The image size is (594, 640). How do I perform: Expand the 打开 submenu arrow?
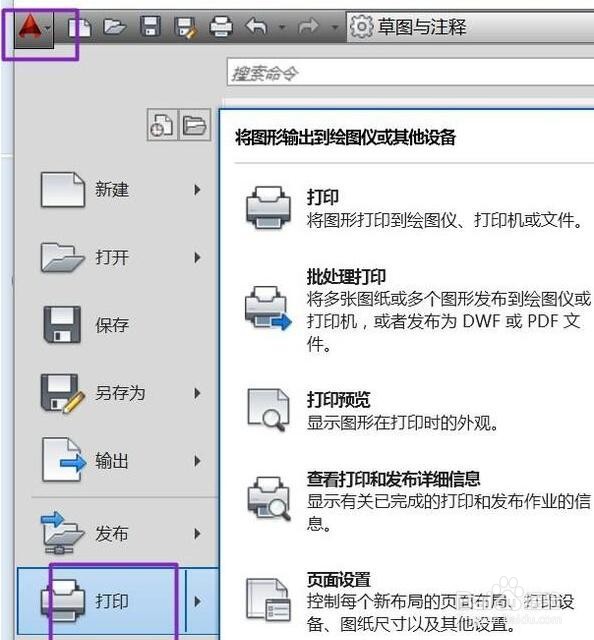[197, 258]
